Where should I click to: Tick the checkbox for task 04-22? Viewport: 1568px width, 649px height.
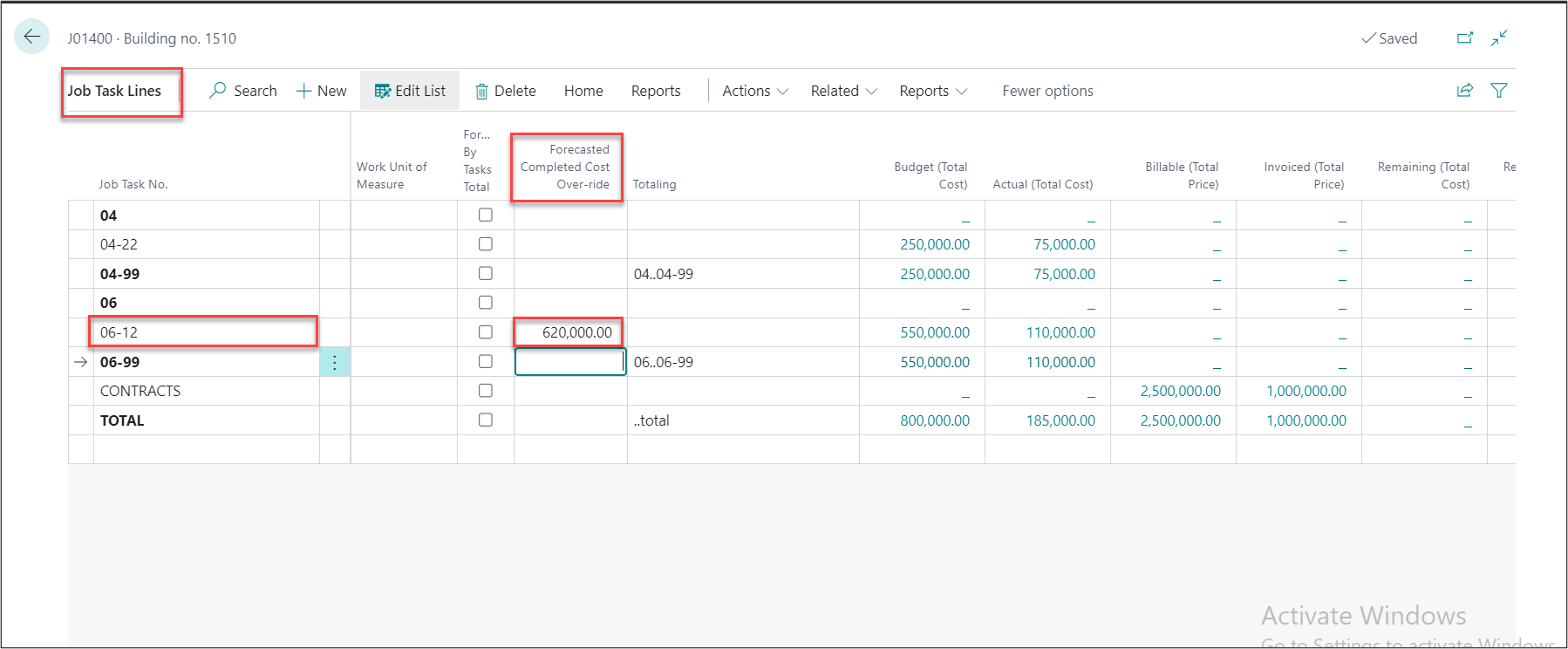pos(486,244)
